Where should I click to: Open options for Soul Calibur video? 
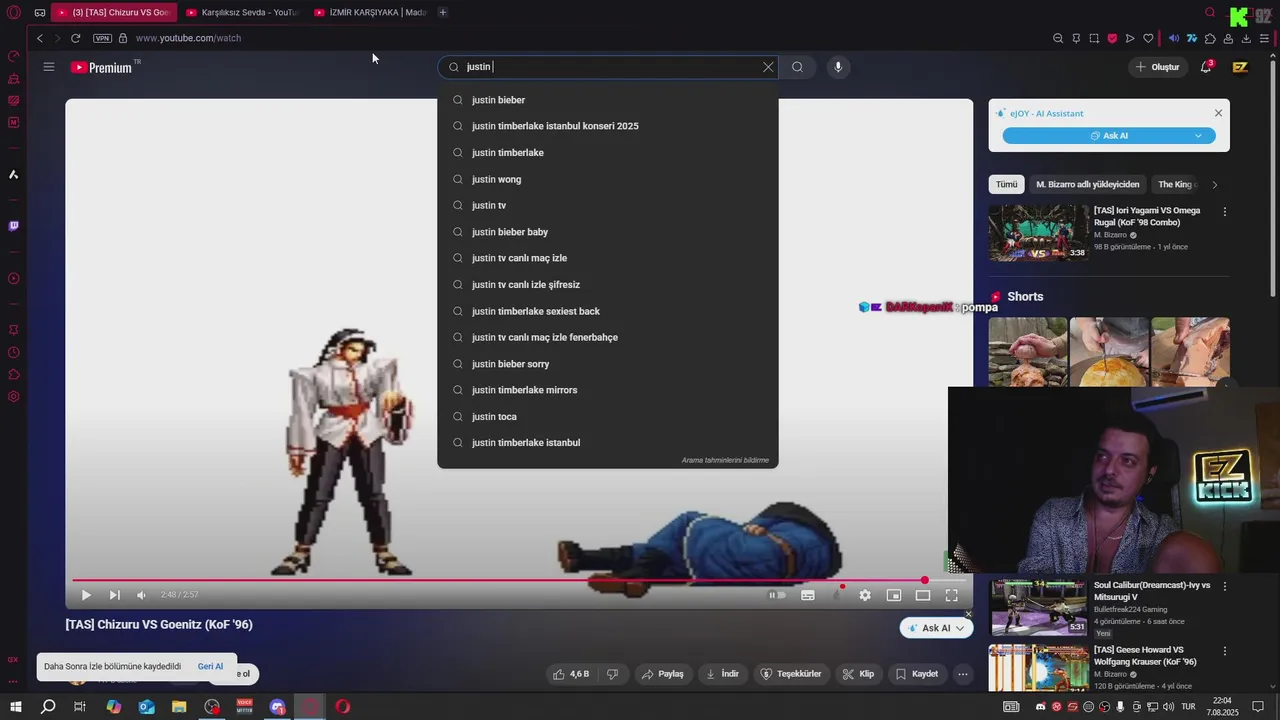click(1225, 587)
